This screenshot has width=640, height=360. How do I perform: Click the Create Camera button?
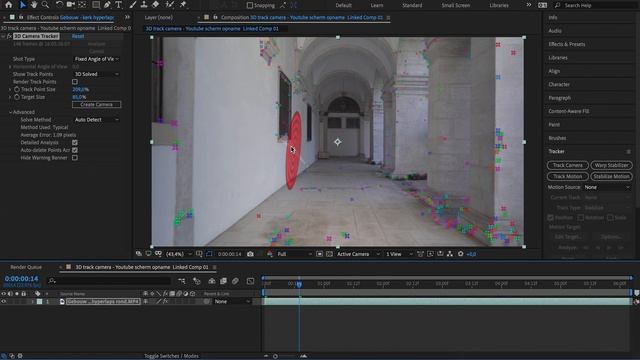[96, 104]
